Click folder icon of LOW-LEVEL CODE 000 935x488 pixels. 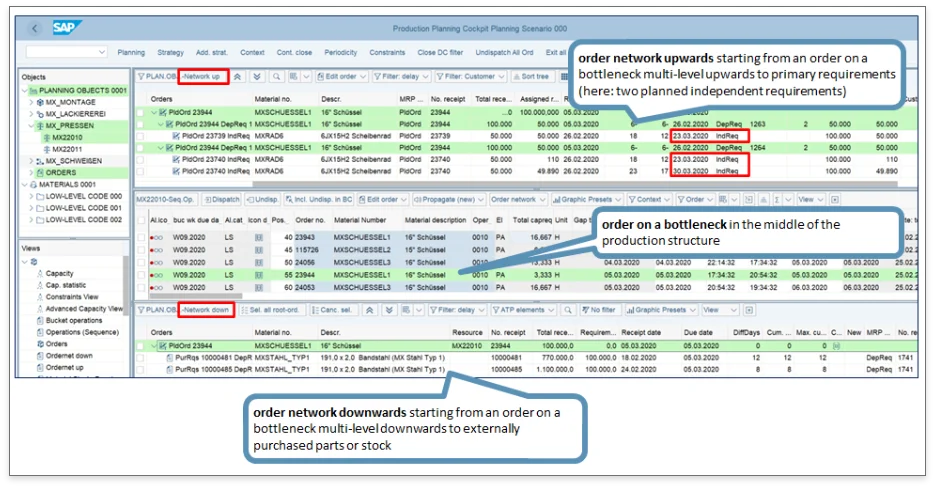[x=40, y=196]
